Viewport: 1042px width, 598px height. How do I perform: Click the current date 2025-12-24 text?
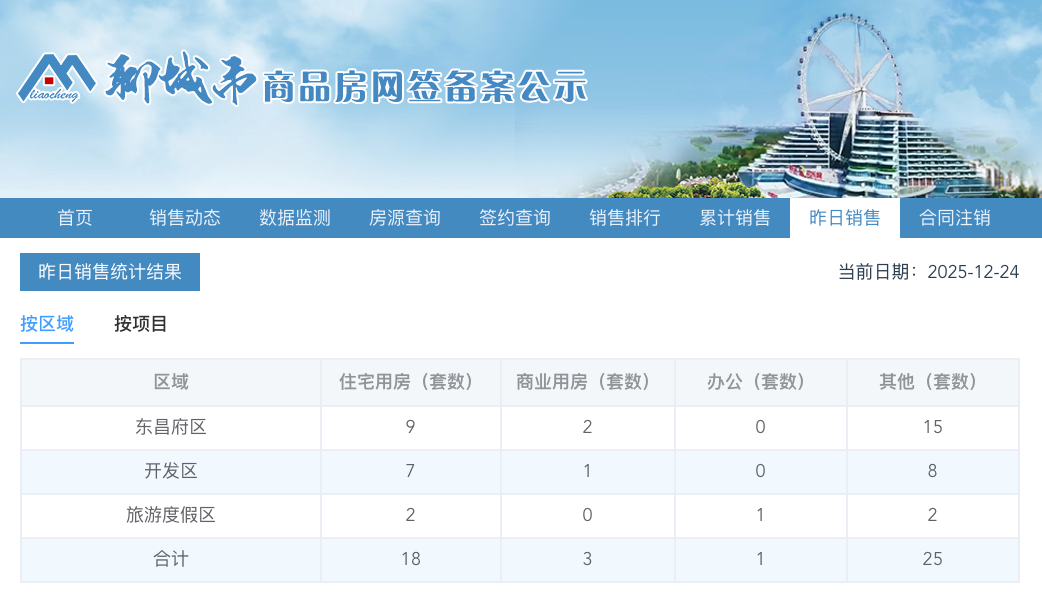(x=973, y=271)
